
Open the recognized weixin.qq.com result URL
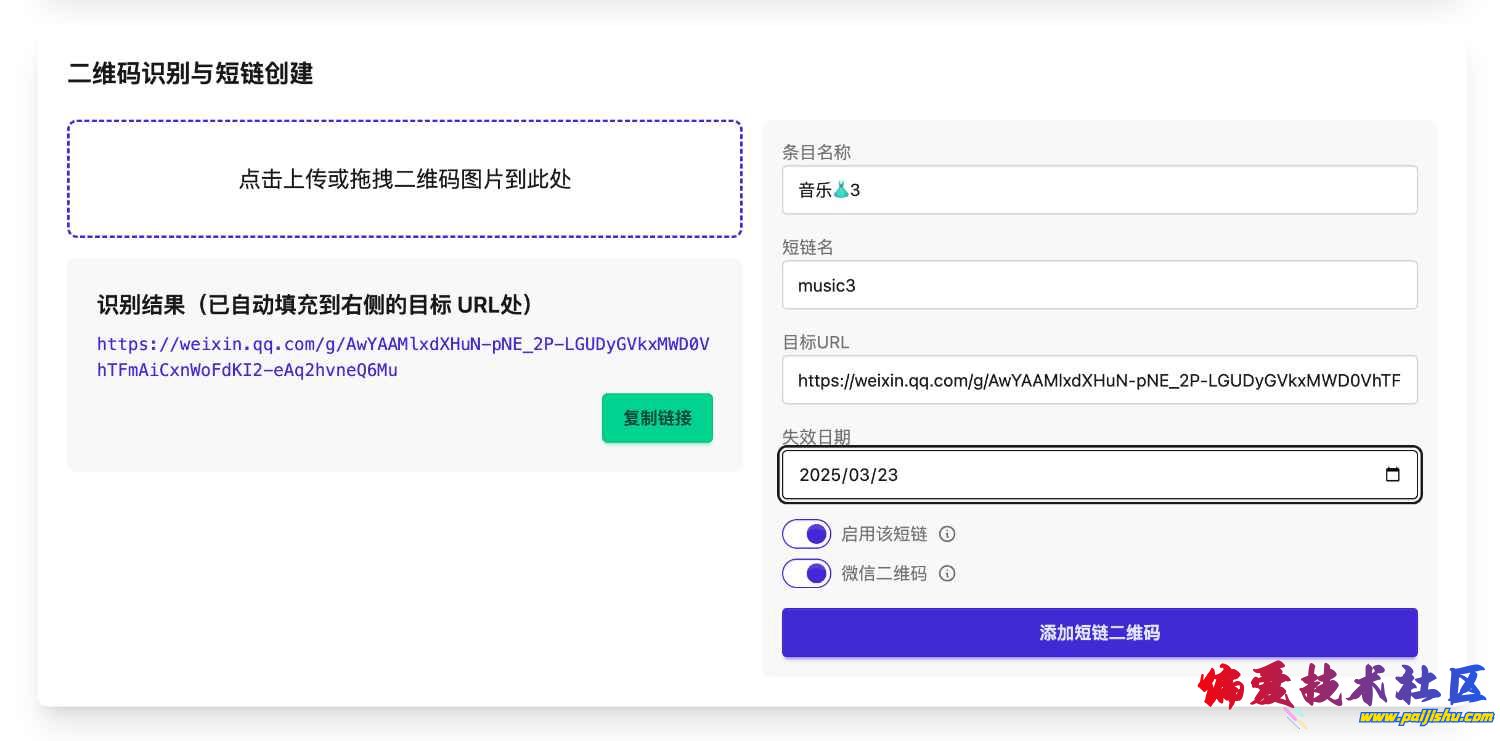[402, 357]
